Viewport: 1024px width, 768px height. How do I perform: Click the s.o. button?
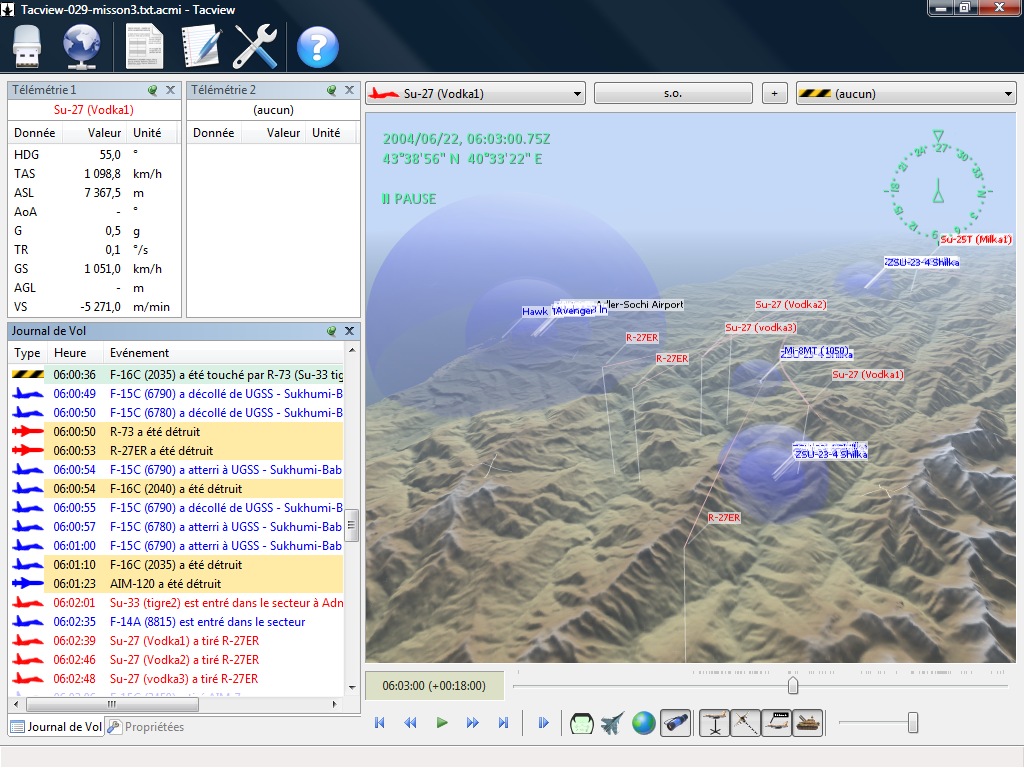pyautogui.click(x=673, y=93)
